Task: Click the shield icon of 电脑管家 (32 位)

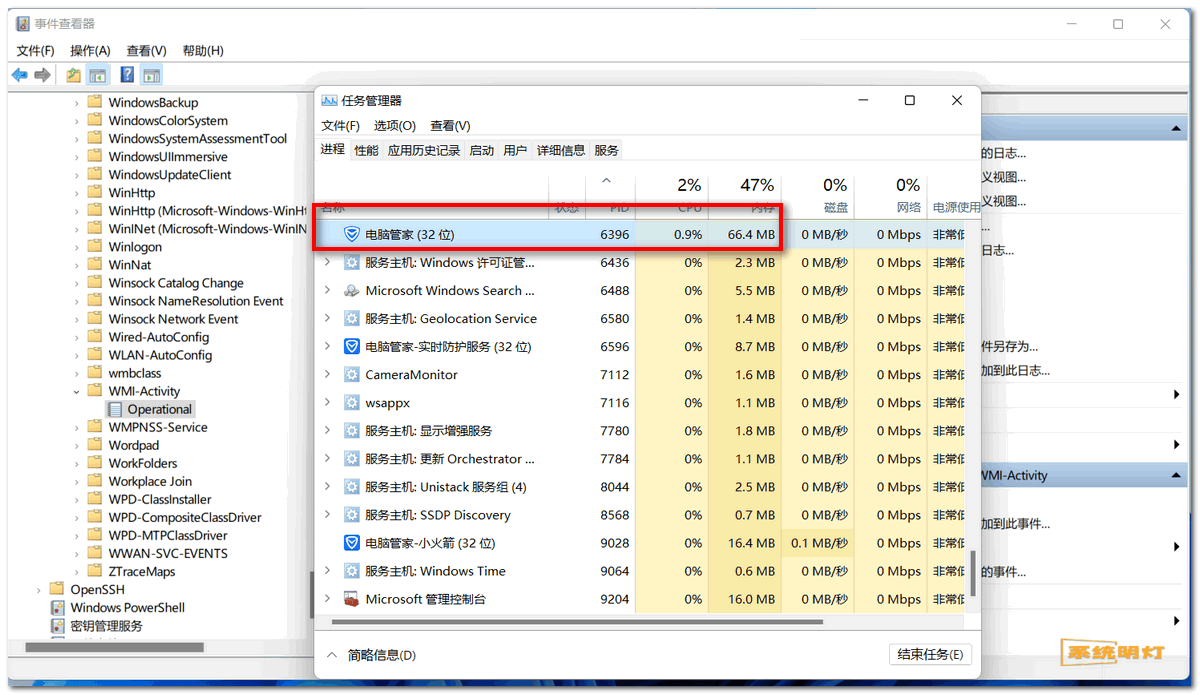Action: (x=351, y=234)
